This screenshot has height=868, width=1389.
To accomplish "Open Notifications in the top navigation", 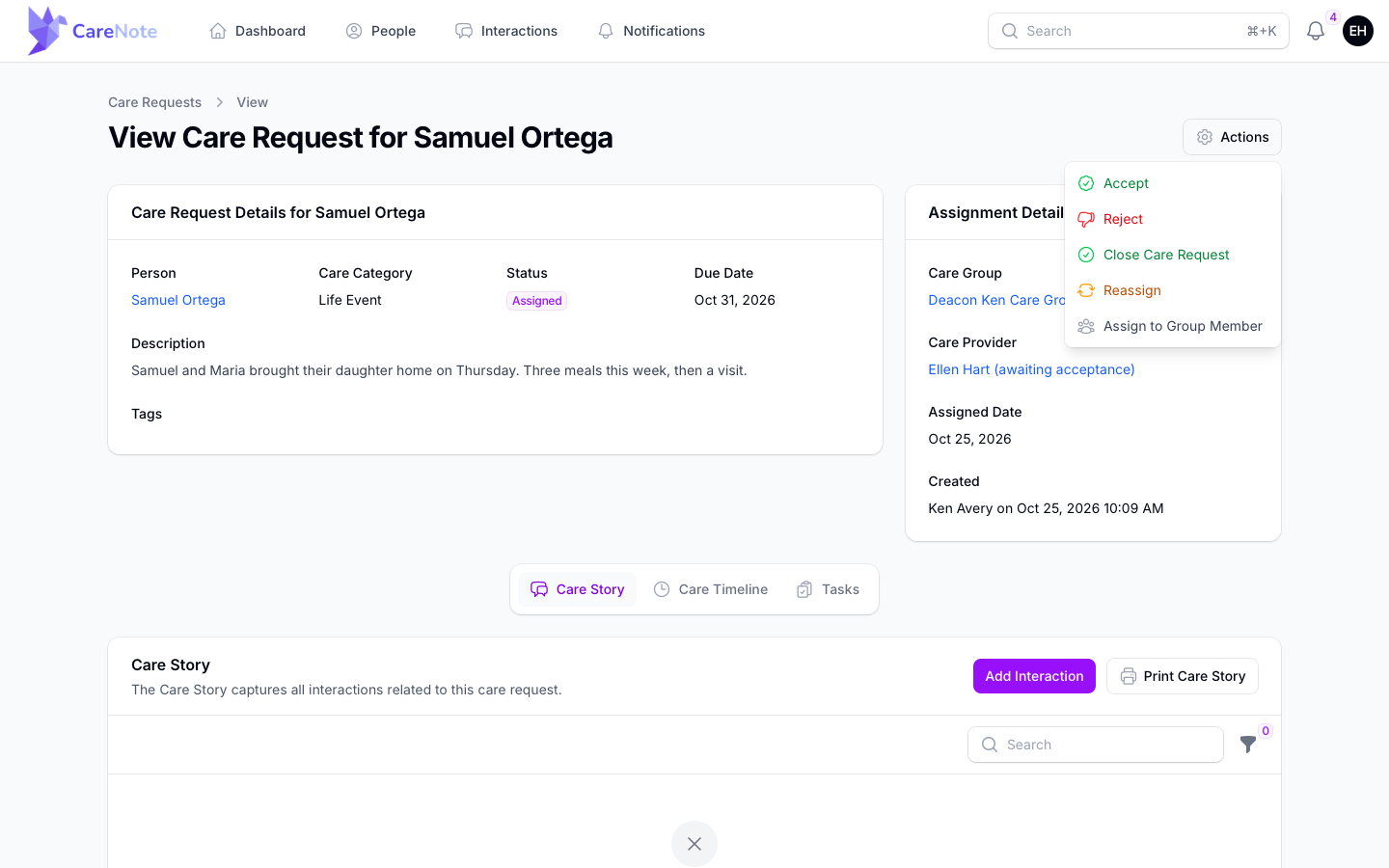I will 651,31.
